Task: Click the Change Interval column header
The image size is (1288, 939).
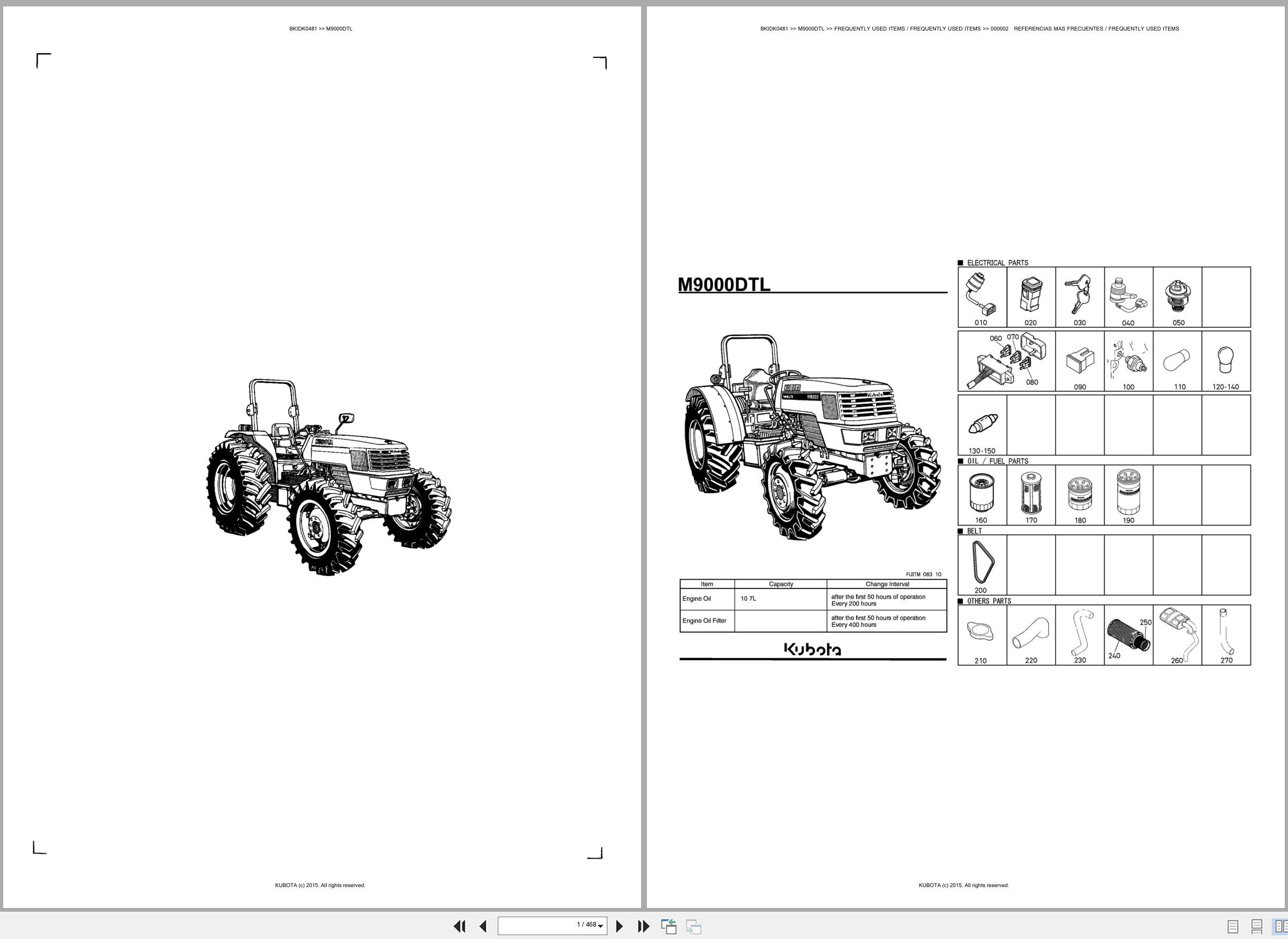Action: pos(887,584)
